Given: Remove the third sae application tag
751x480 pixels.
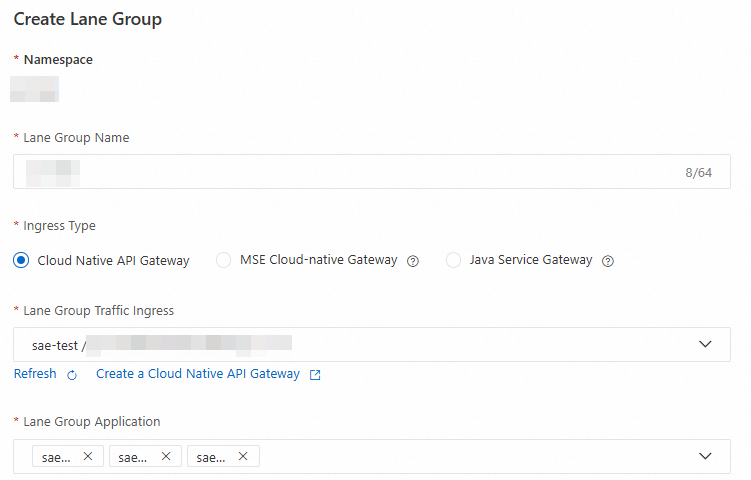Looking at the screenshot, I should (x=243, y=456).
